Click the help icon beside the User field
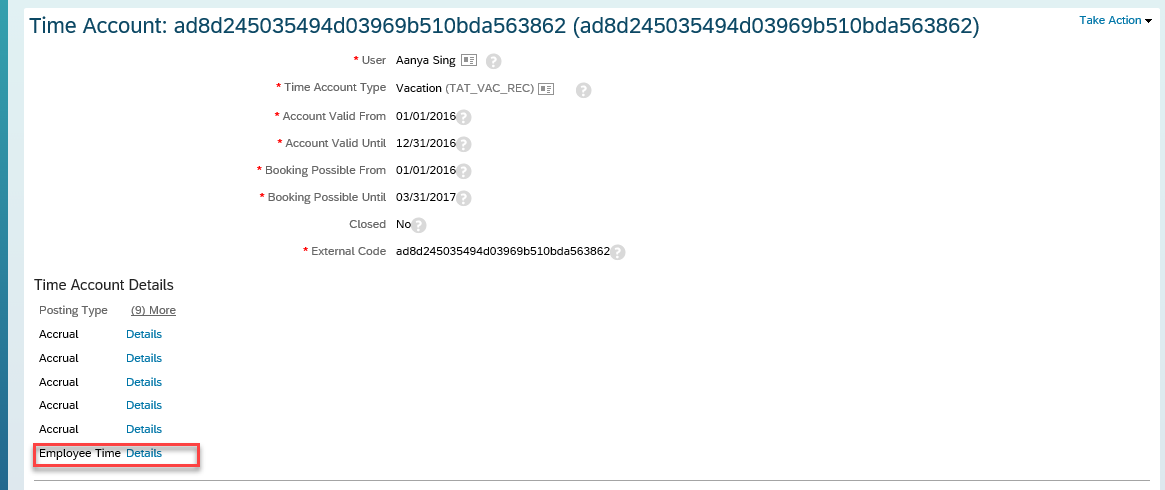 click(494, 61)
